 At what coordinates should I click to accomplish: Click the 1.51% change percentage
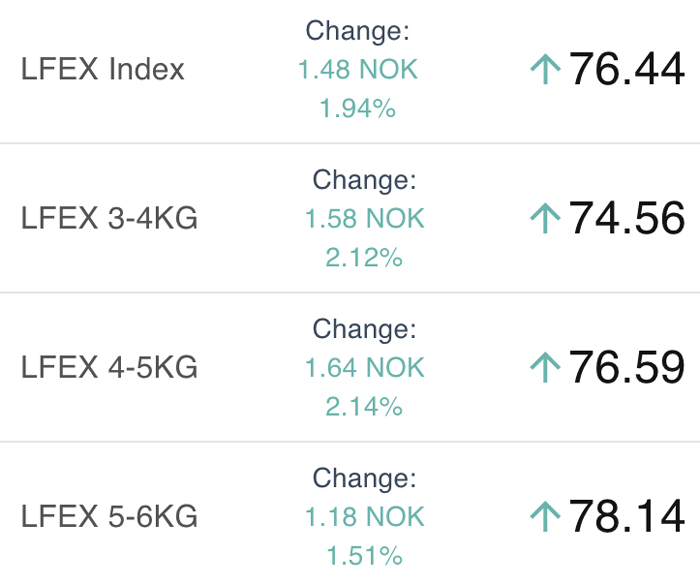pos(364,555)
